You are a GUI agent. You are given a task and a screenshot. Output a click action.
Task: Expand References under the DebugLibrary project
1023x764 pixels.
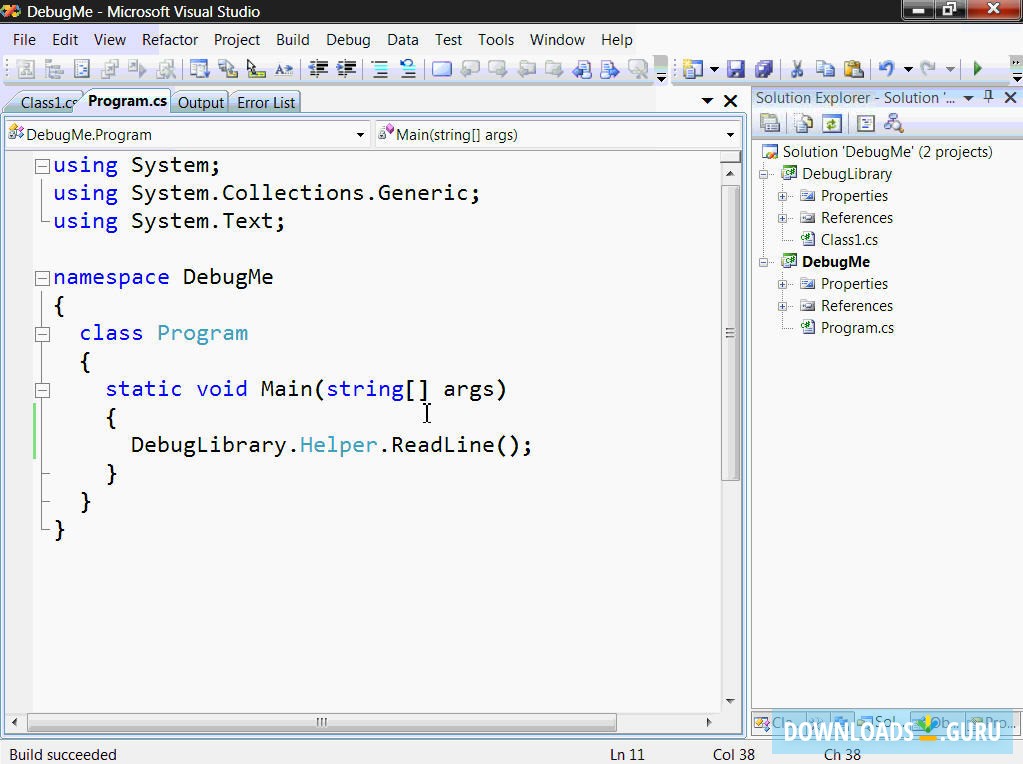[x=783, y=218]
